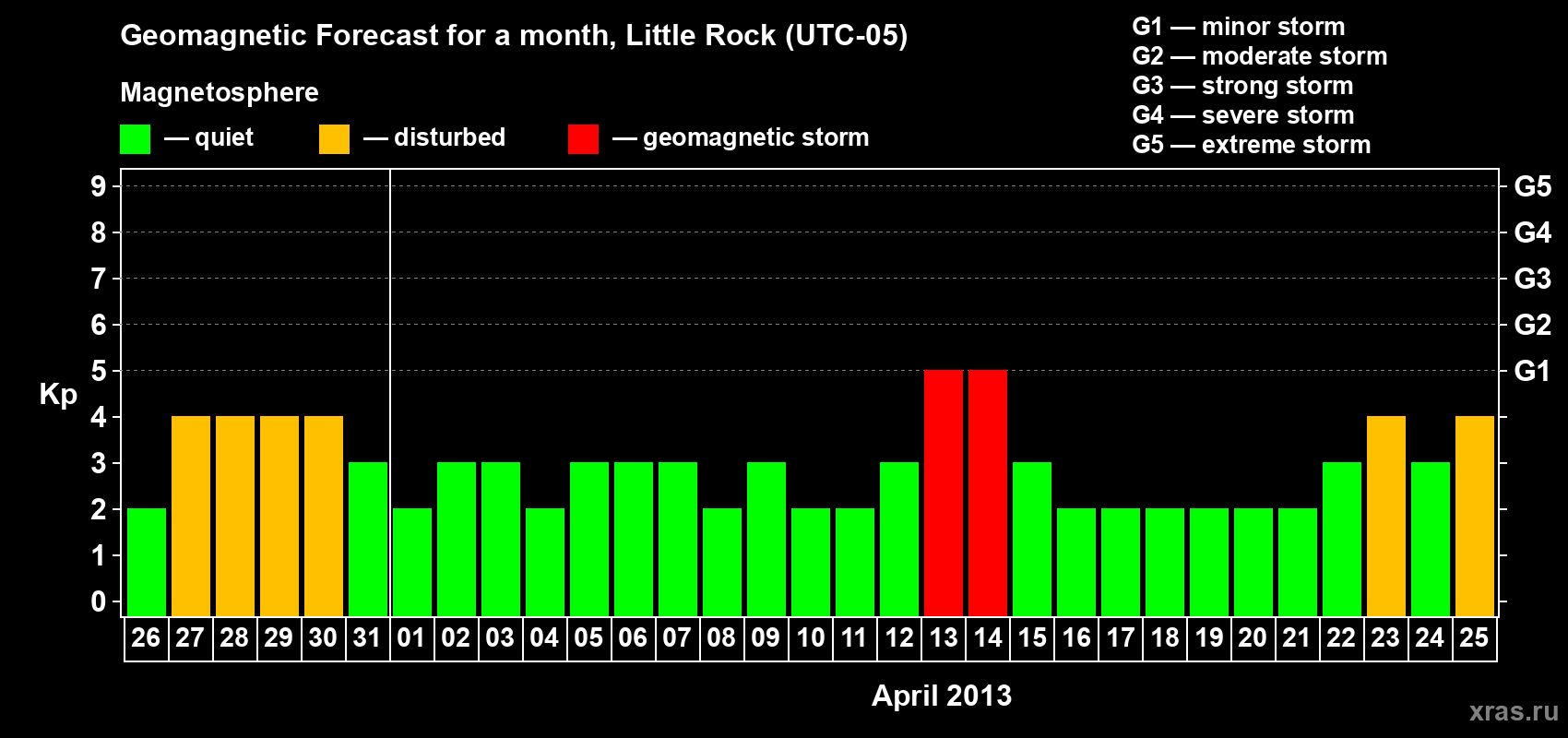Viewport: 1568px width, 738px height.
Task: Select the green bar for April 22
Action: pyautogui.click(x=1342, y=539)
